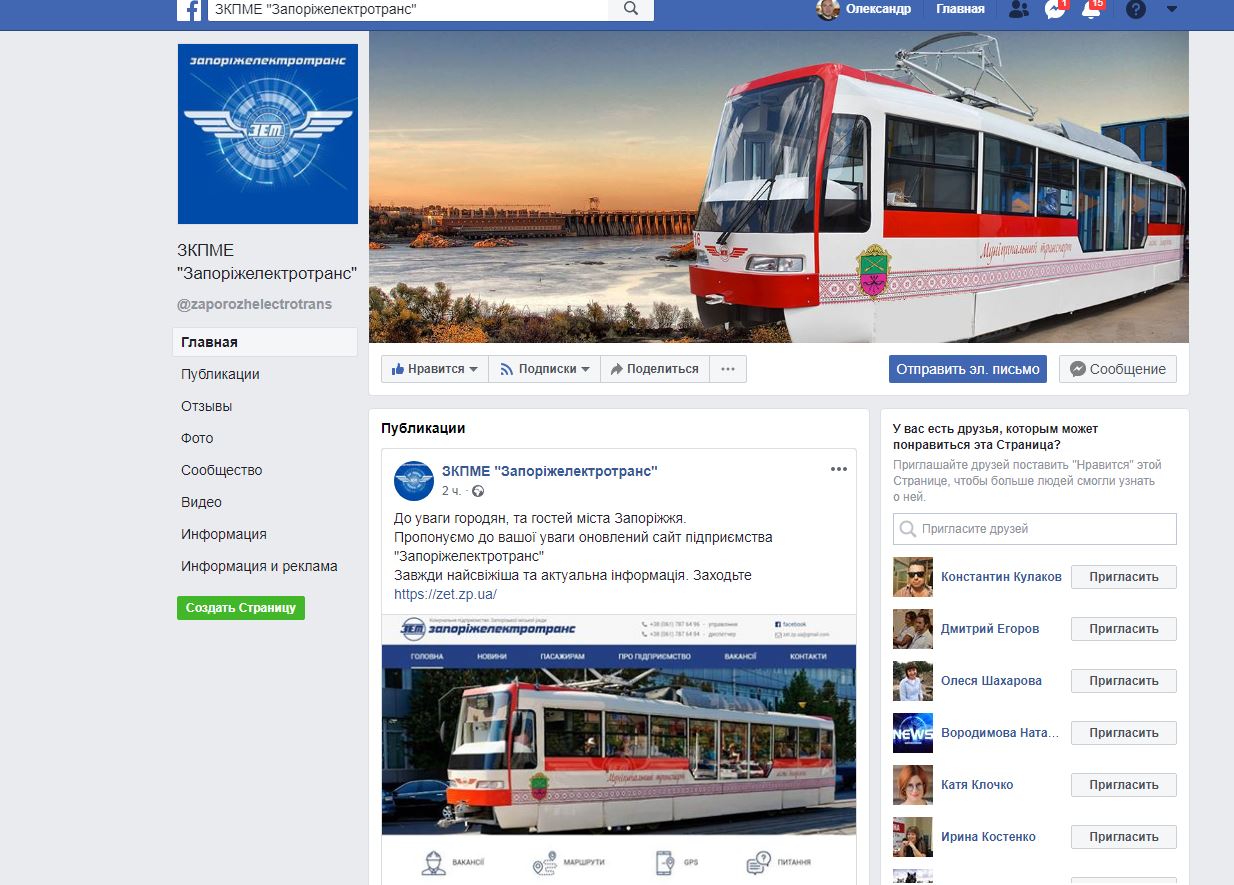Click the search magnifier icon

point(630,11)
